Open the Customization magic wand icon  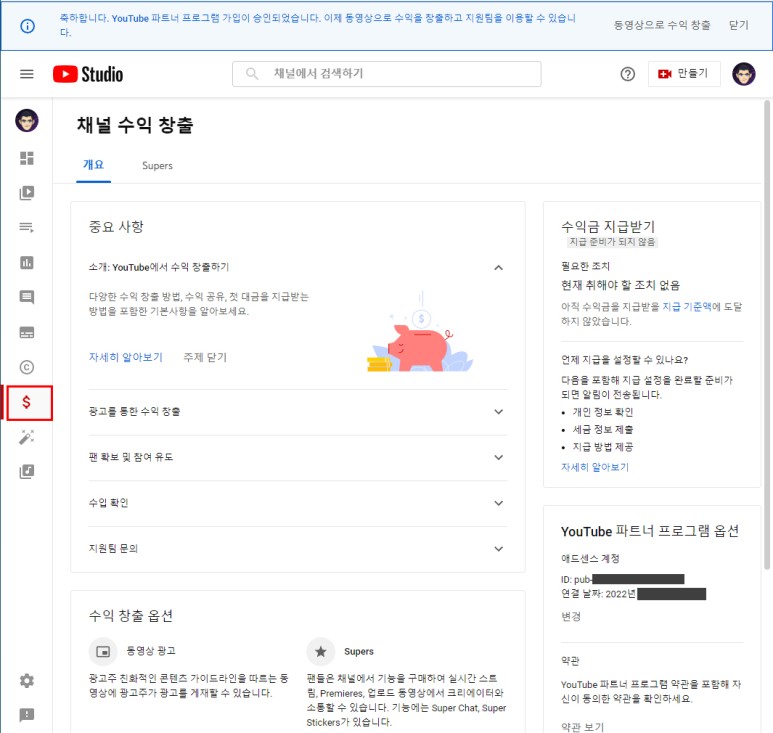point(27,437)
